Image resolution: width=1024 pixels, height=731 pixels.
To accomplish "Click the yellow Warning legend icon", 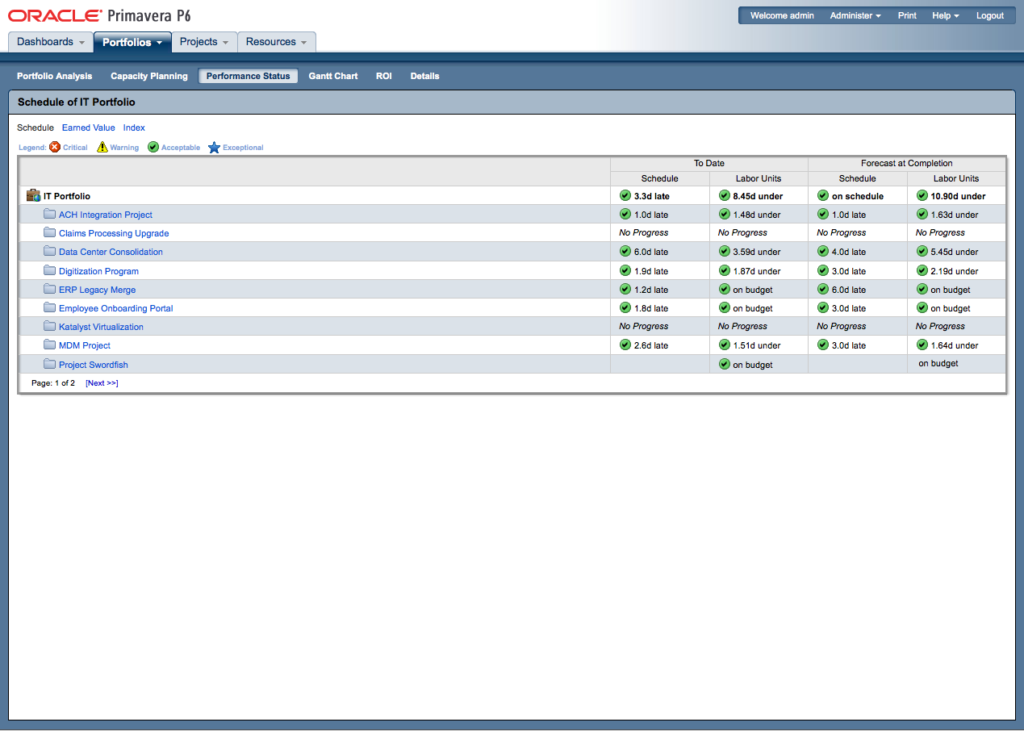I will pyautogui.click(x=100, y=147).
